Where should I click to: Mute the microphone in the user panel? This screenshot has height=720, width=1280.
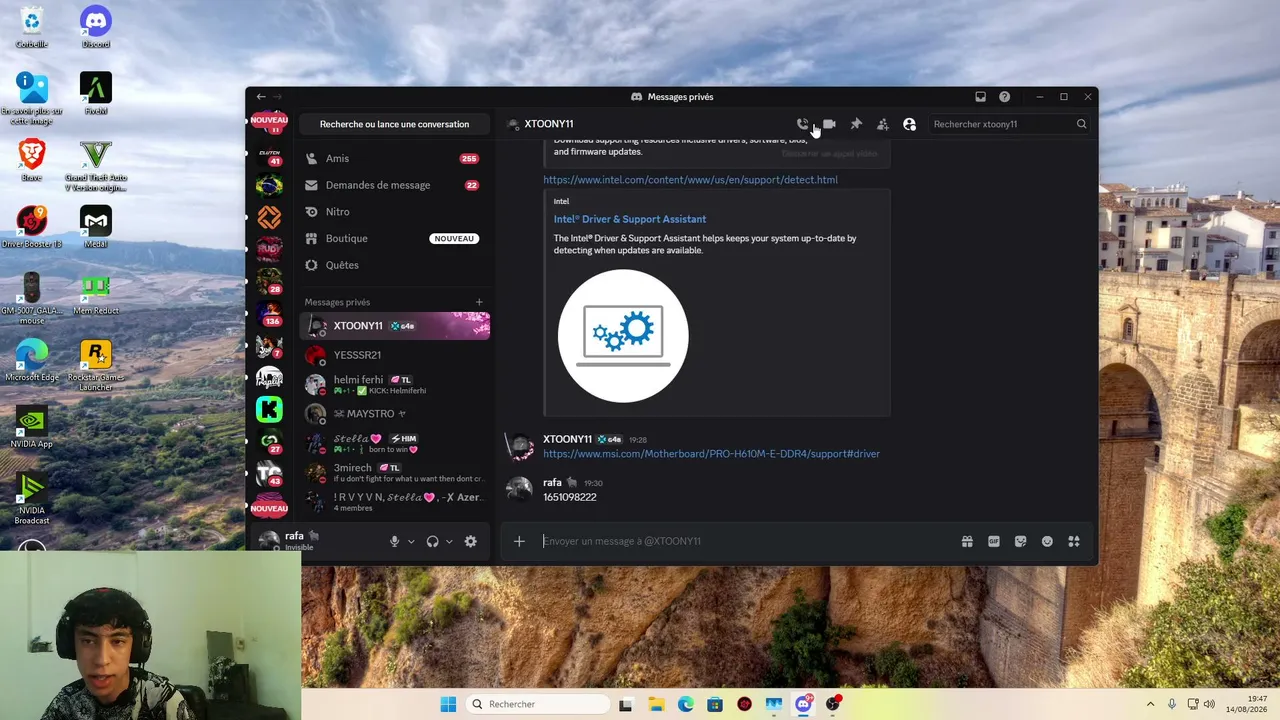tap(394, 541)
